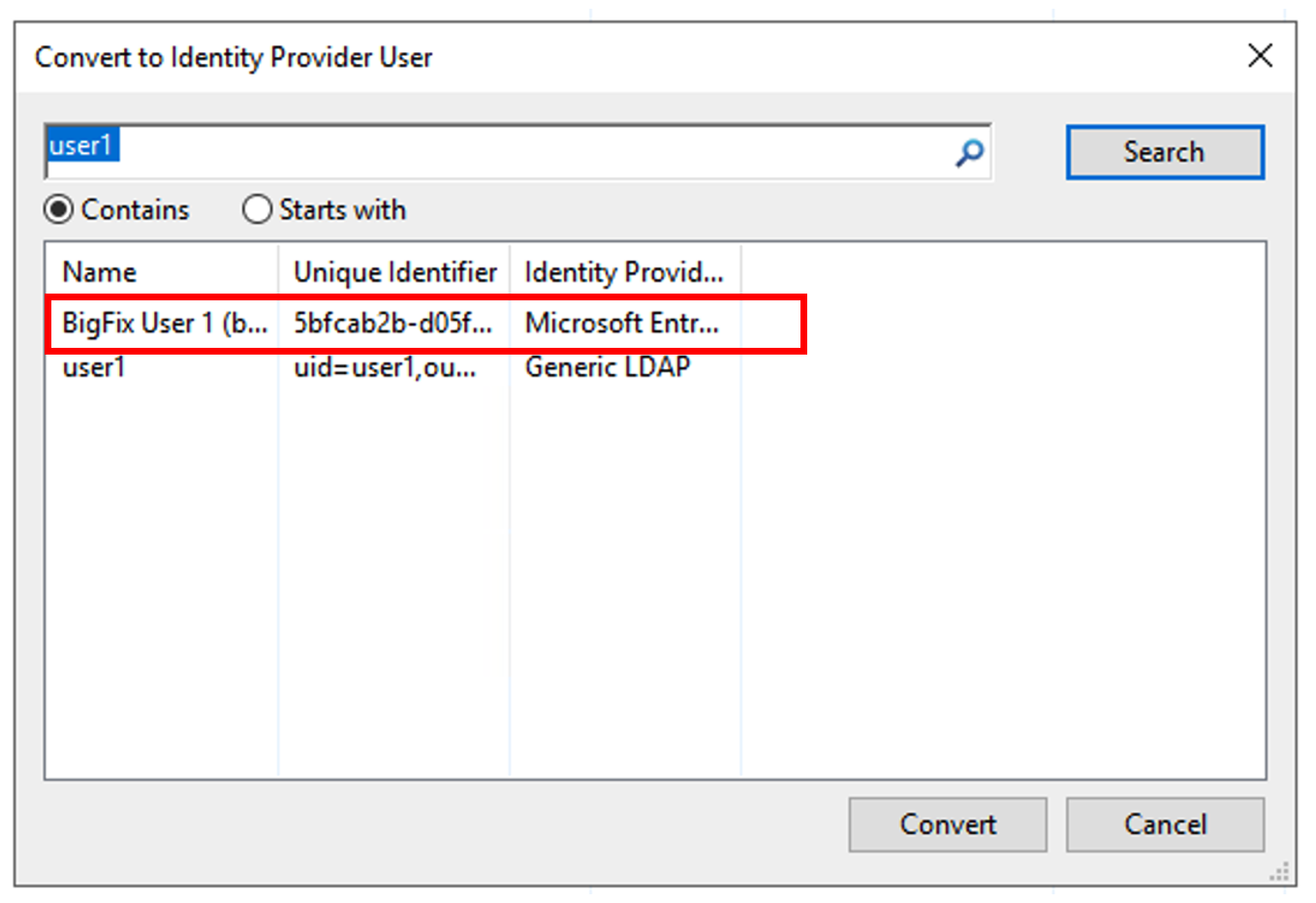This screenshot has height=903, width=1316.
Task: Cancel the conversion dialog
Action: coord(1165,825)
